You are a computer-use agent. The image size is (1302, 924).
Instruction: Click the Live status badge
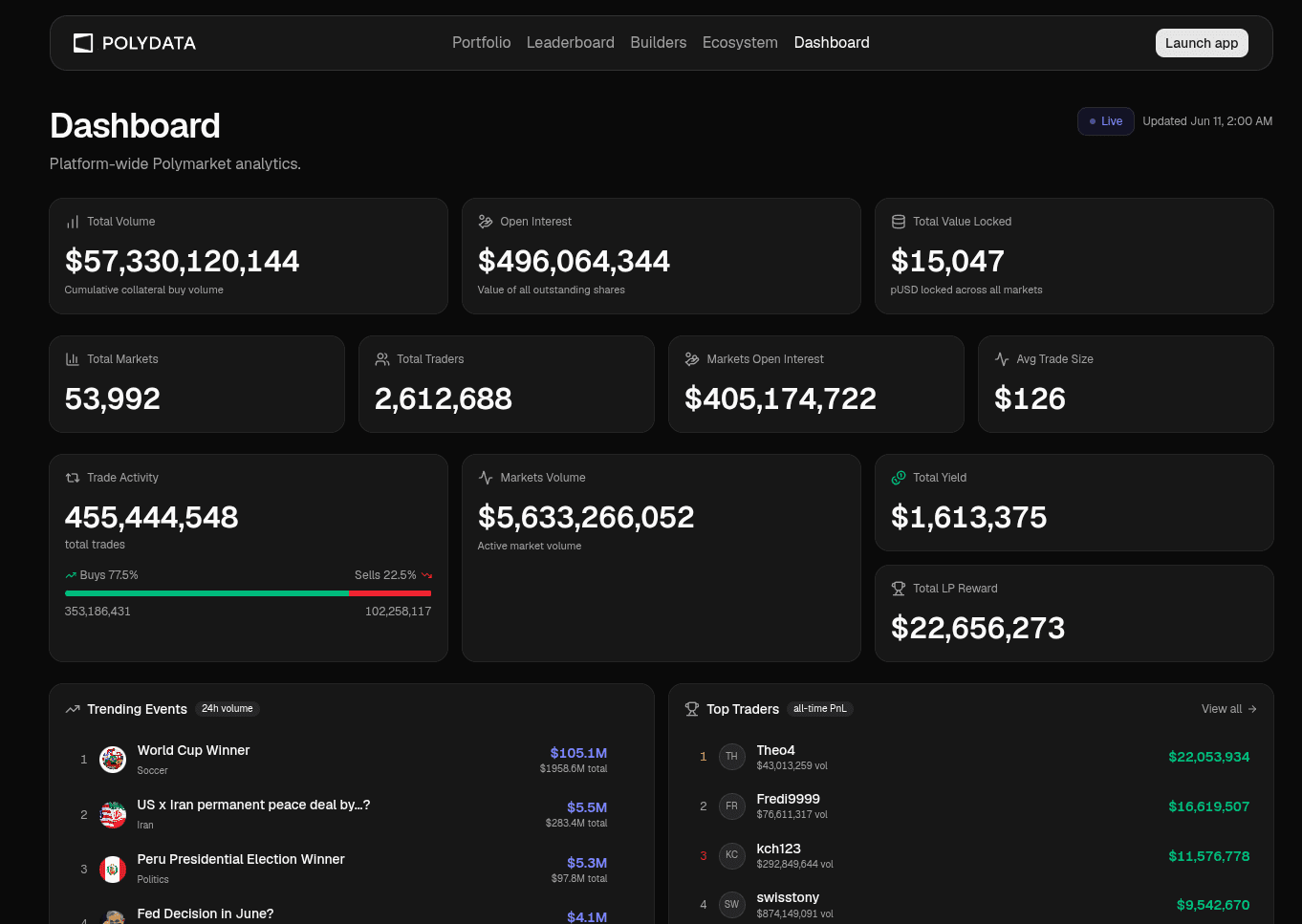1106,121
